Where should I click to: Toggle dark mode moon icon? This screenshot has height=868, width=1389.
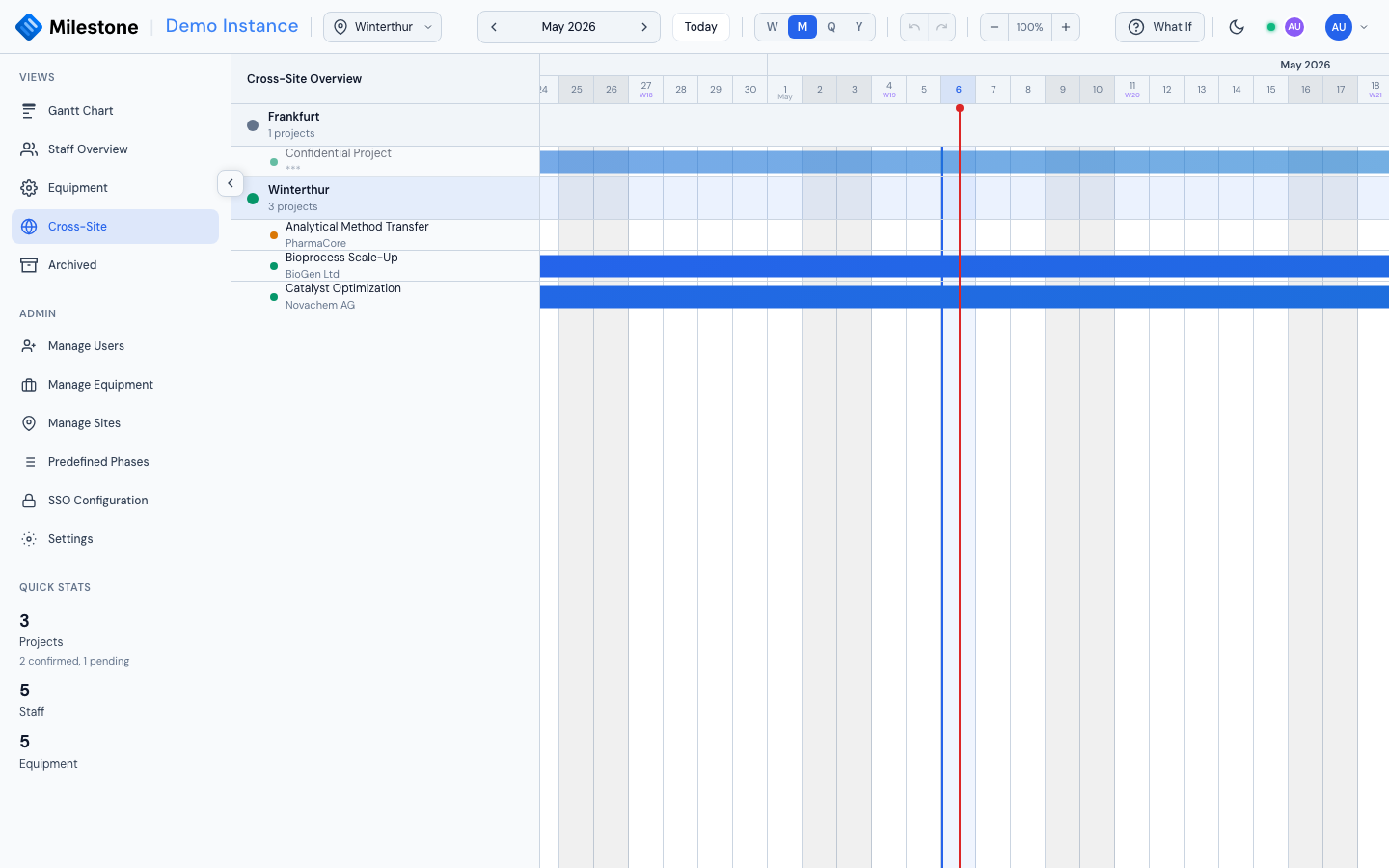pos(1237,27)
